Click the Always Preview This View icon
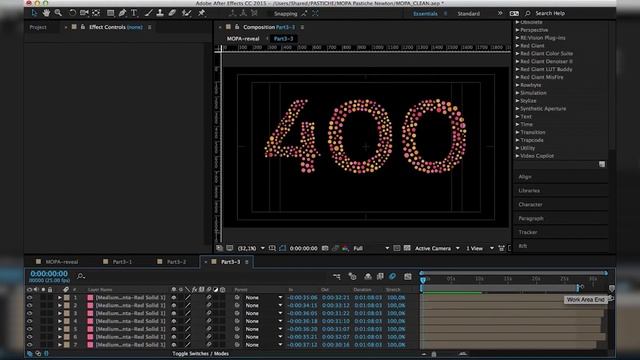This screenshot has width=640, height=360. click(x=219, y=248)
